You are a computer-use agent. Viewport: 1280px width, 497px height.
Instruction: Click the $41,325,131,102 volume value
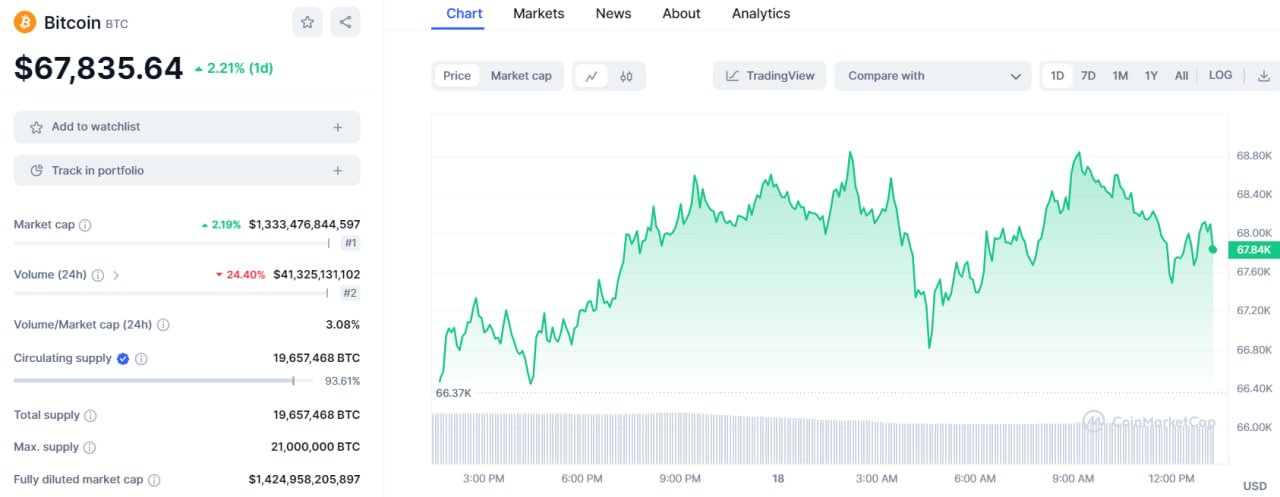click(316, 275)
